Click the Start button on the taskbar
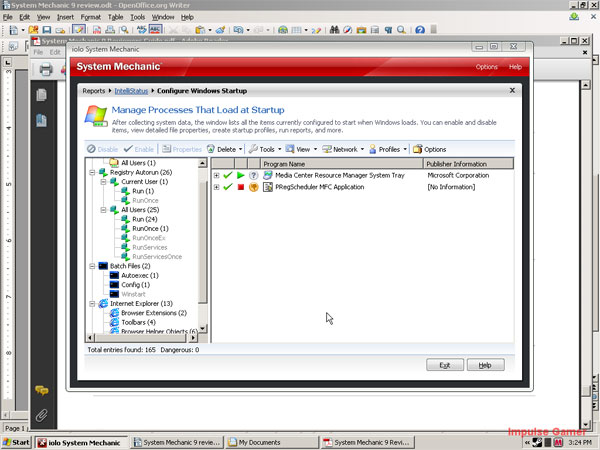This screenshot has width=600, height=450. click(16, 442)
